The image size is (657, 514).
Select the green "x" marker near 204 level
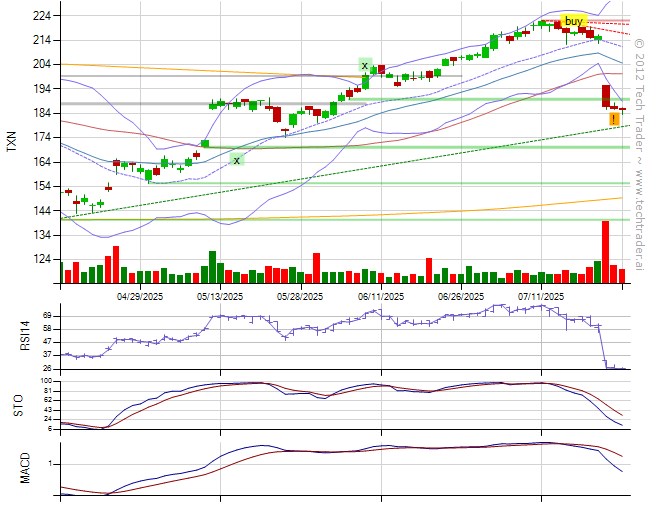tap(365, 65)
